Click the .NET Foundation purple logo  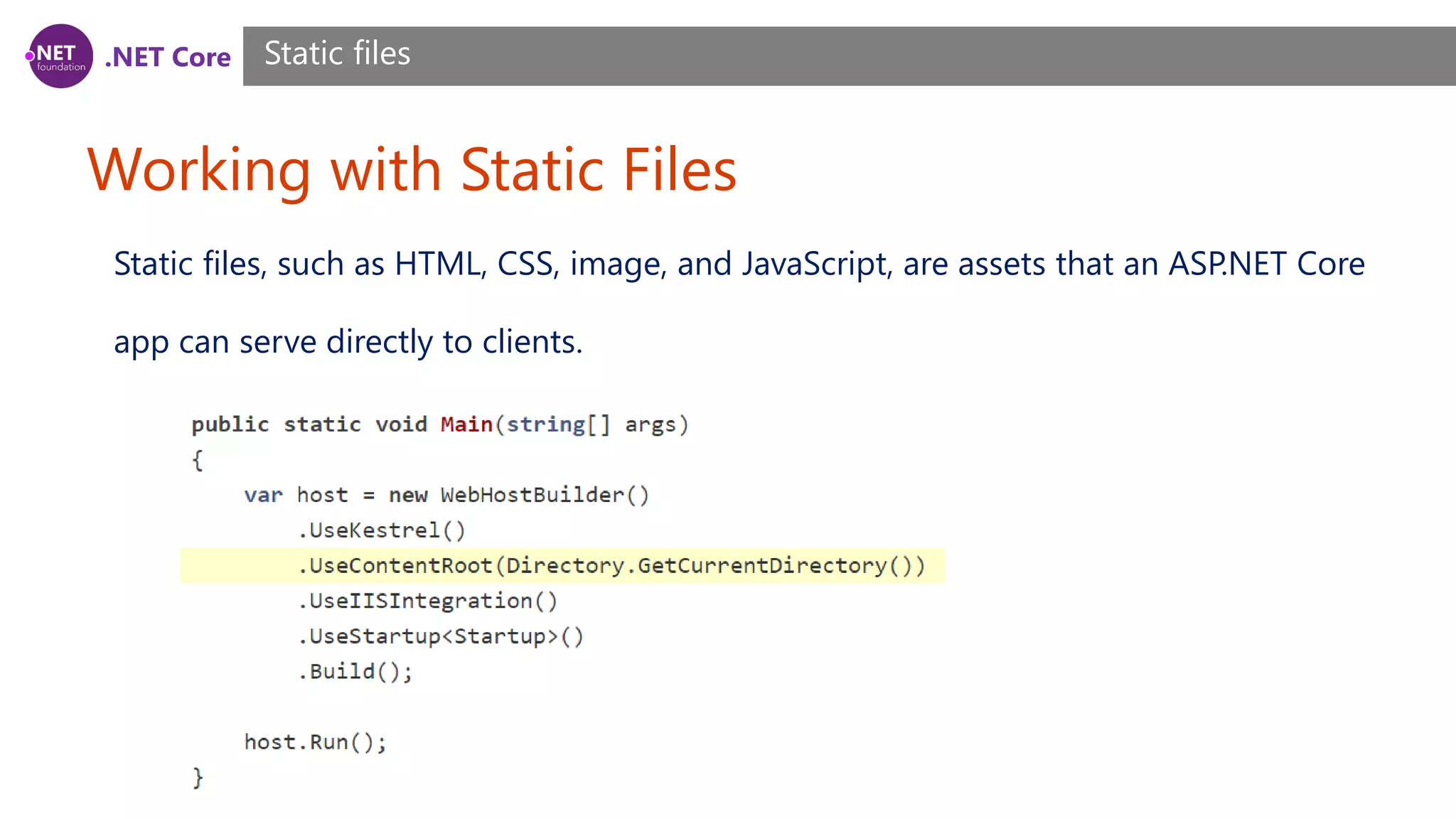coord(60,56)
